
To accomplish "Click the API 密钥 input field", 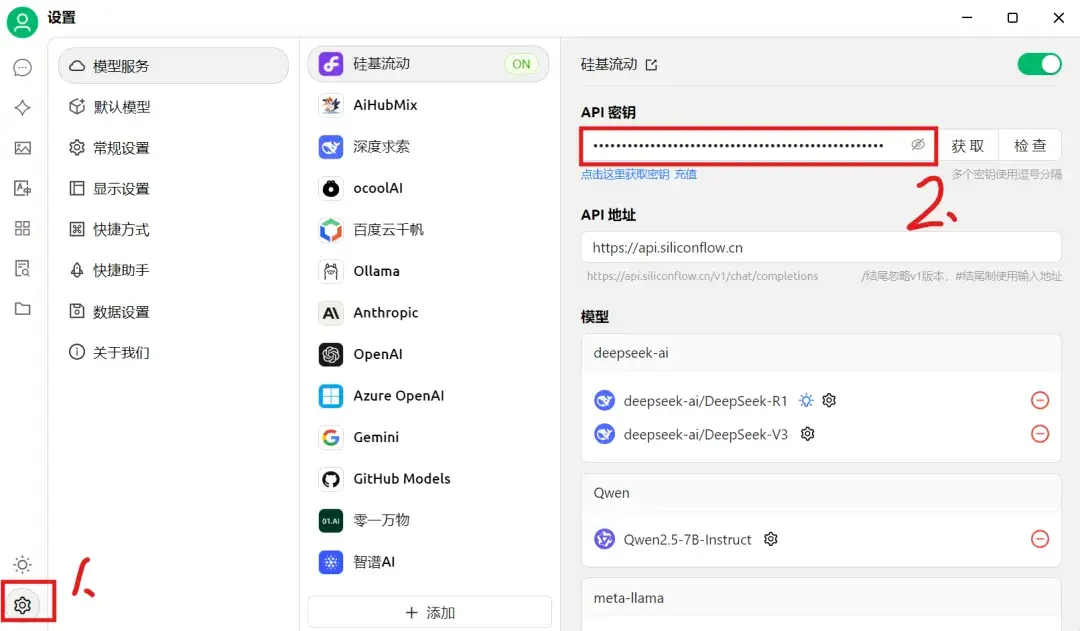I will coord(759,145).
